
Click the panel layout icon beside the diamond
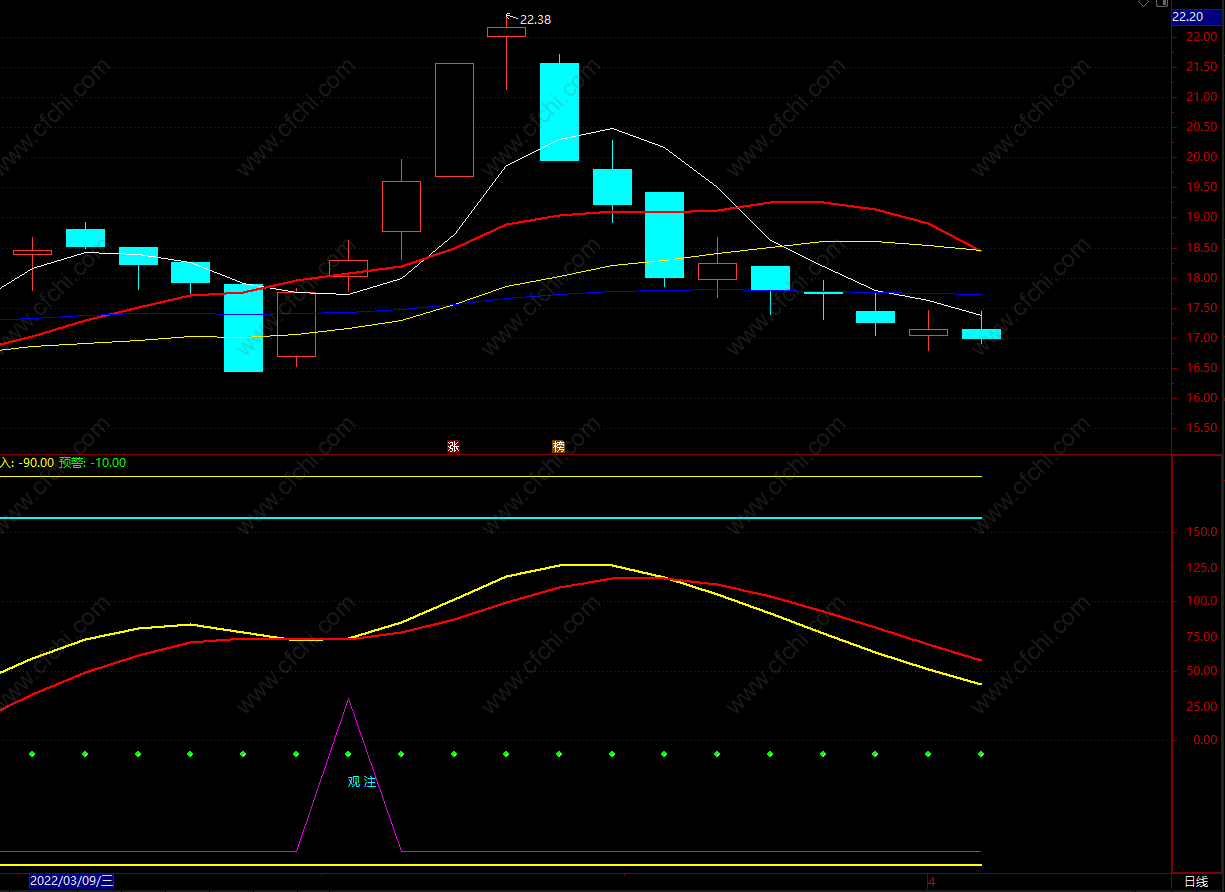(x=1162, y=4)
